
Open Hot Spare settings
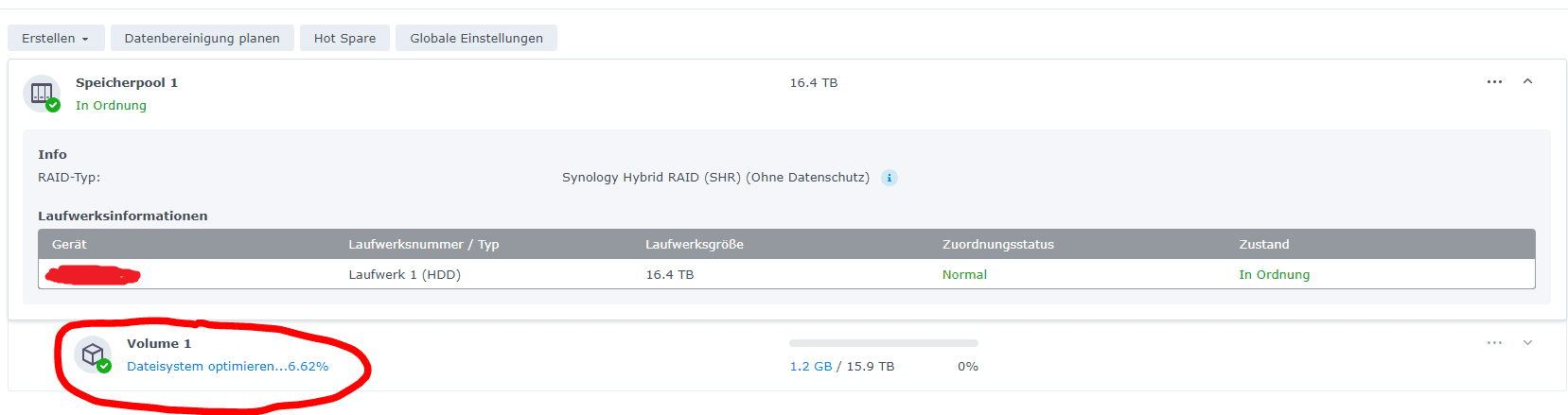pos(344,38)
